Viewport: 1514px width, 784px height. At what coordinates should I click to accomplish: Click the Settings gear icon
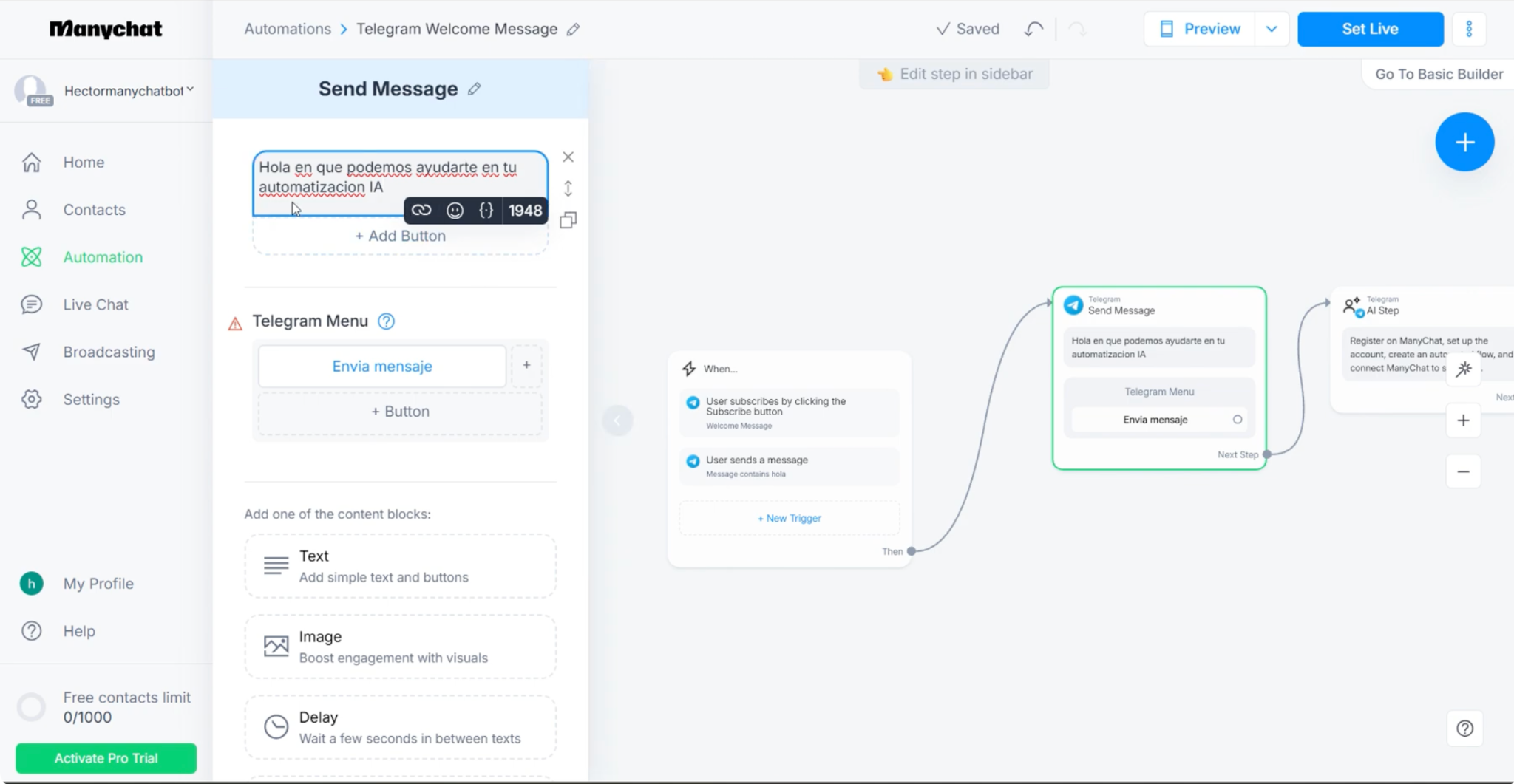coord(31,399)
